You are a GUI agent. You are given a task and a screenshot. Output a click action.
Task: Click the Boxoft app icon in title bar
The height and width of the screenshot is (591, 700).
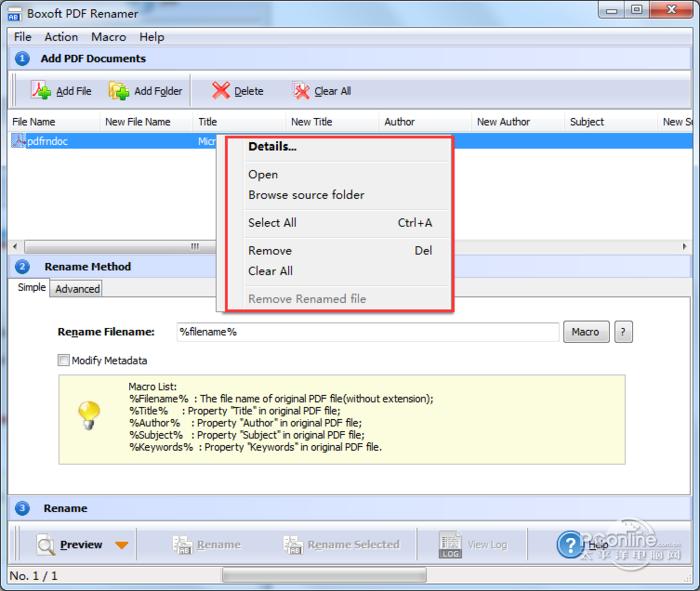click(14, 14)
